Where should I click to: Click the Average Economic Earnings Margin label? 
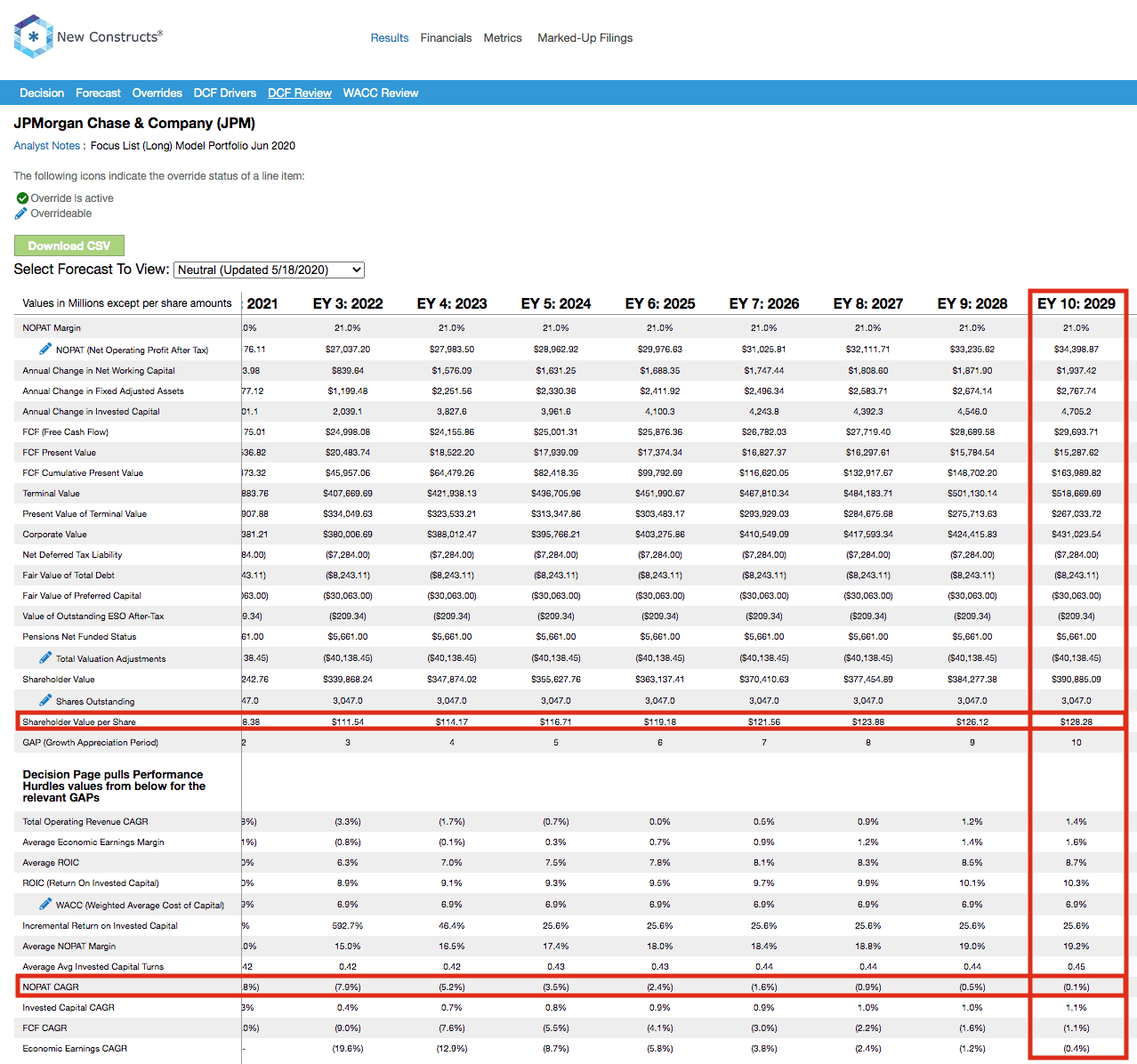click(x=93, y=842)
